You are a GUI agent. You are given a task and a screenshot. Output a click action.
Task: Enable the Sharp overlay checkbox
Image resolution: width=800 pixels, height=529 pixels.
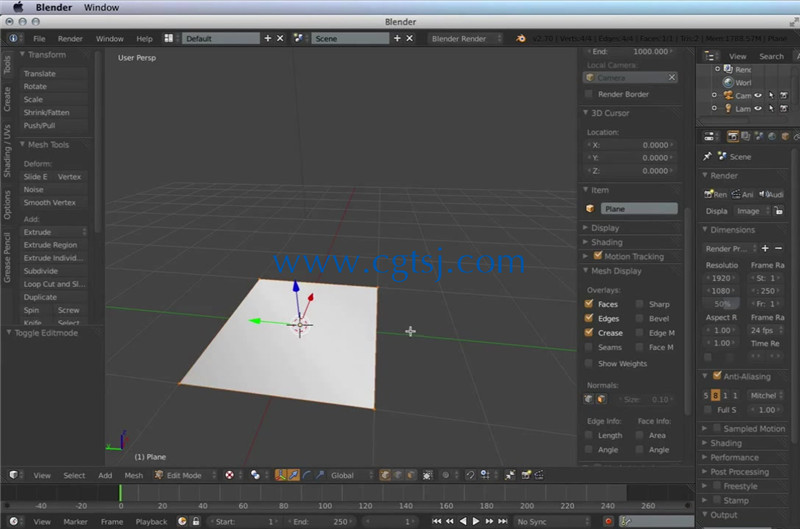click(x=639, y=304)
